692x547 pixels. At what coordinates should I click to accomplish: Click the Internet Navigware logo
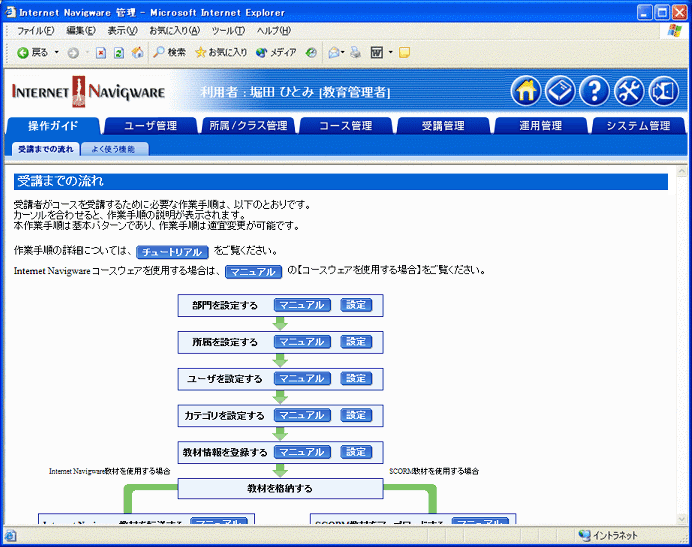point(88,92)
